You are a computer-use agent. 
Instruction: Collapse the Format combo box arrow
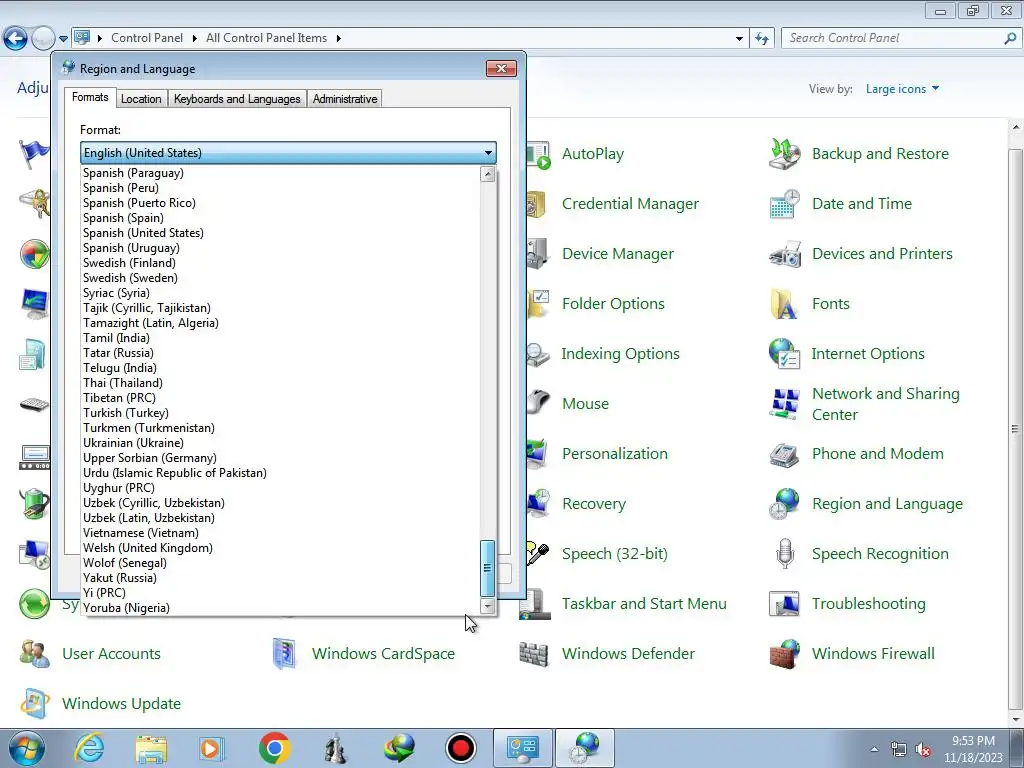pos(488,153)
